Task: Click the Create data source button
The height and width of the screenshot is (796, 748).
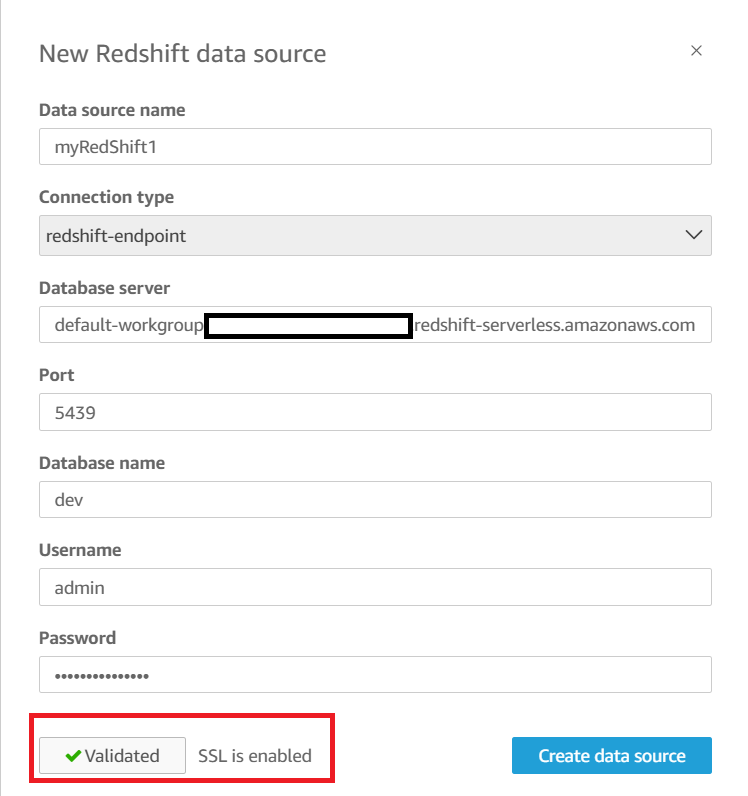Action: pyautogui.click(x=611, y=756)
